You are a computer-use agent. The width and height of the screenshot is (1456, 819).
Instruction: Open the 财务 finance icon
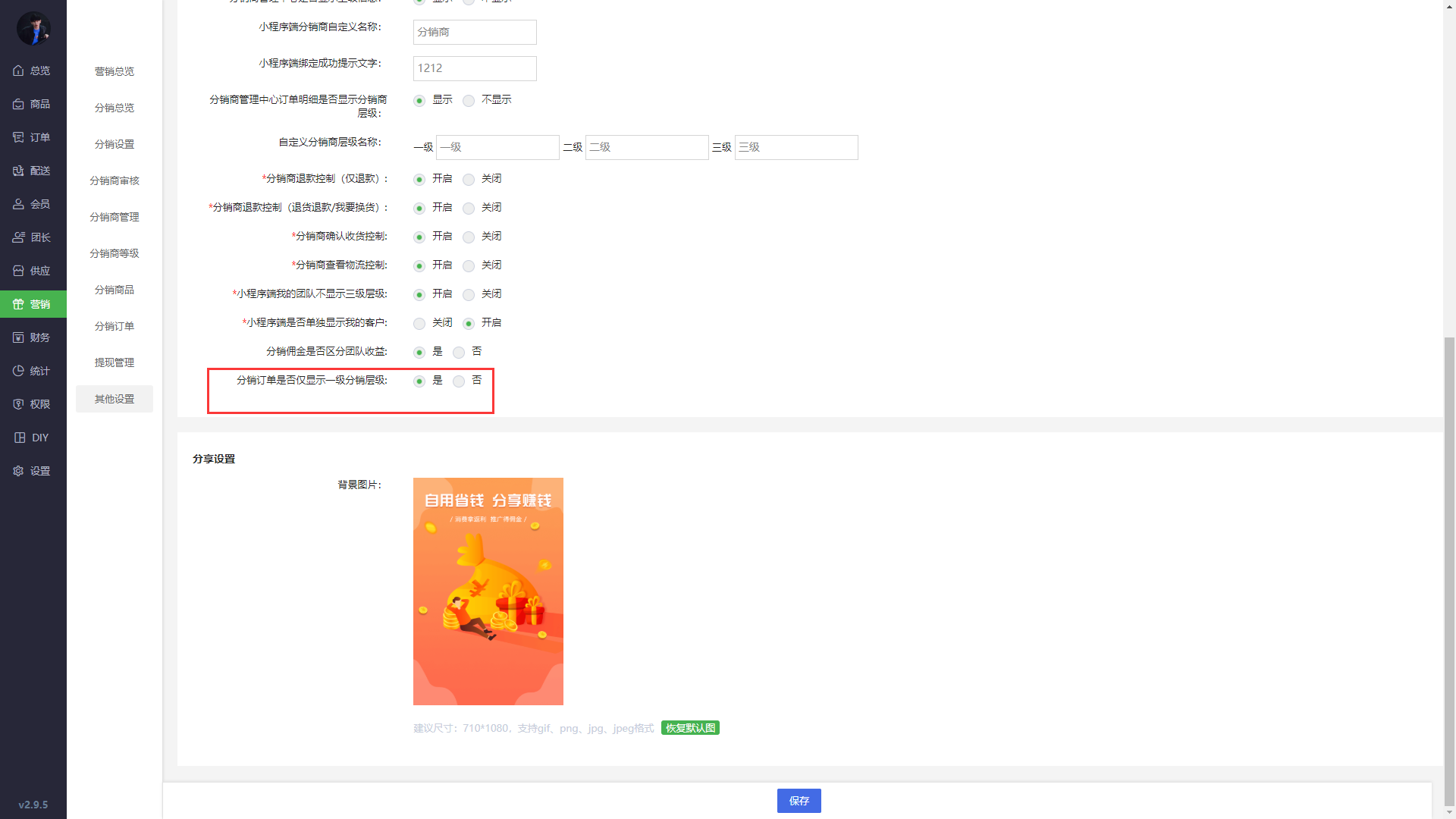pos(19,337)
